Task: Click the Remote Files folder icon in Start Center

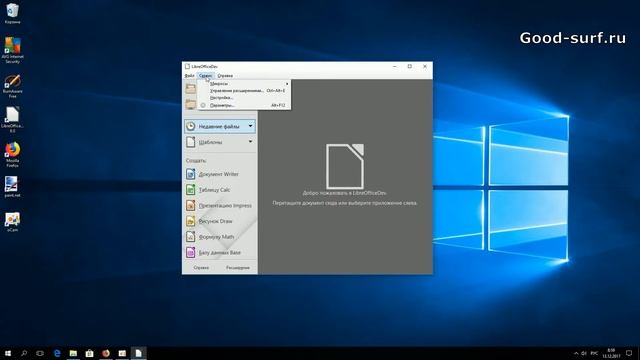Action: (191, 104)
